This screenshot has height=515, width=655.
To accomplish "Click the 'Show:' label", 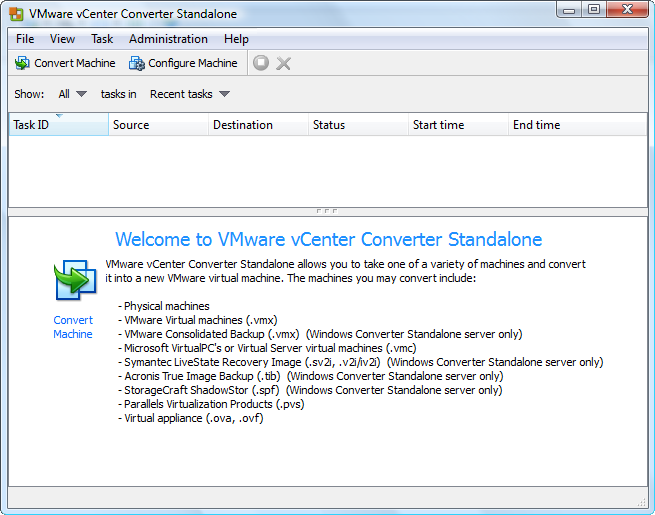I will (29, 94).
